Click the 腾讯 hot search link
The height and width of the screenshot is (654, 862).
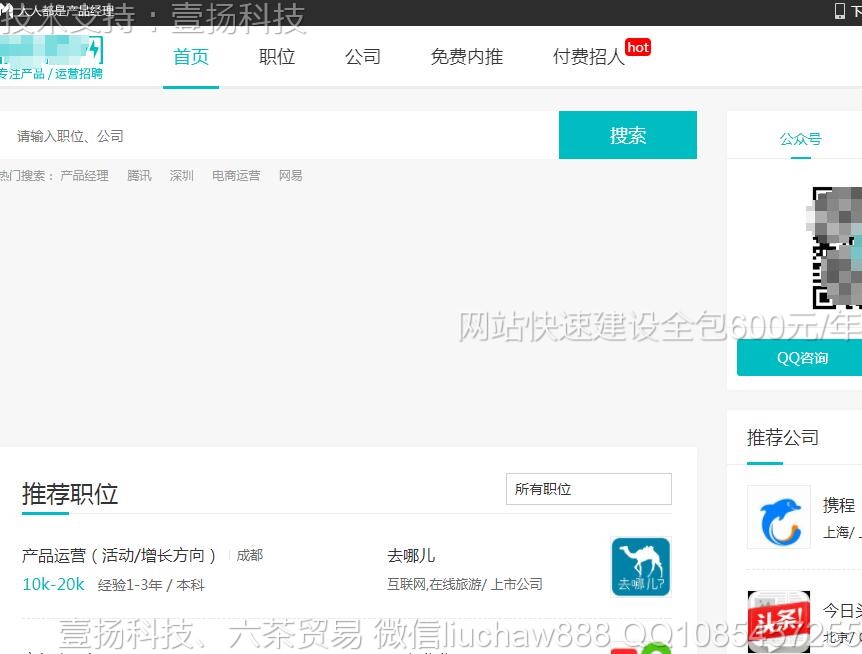pos(139,175)
